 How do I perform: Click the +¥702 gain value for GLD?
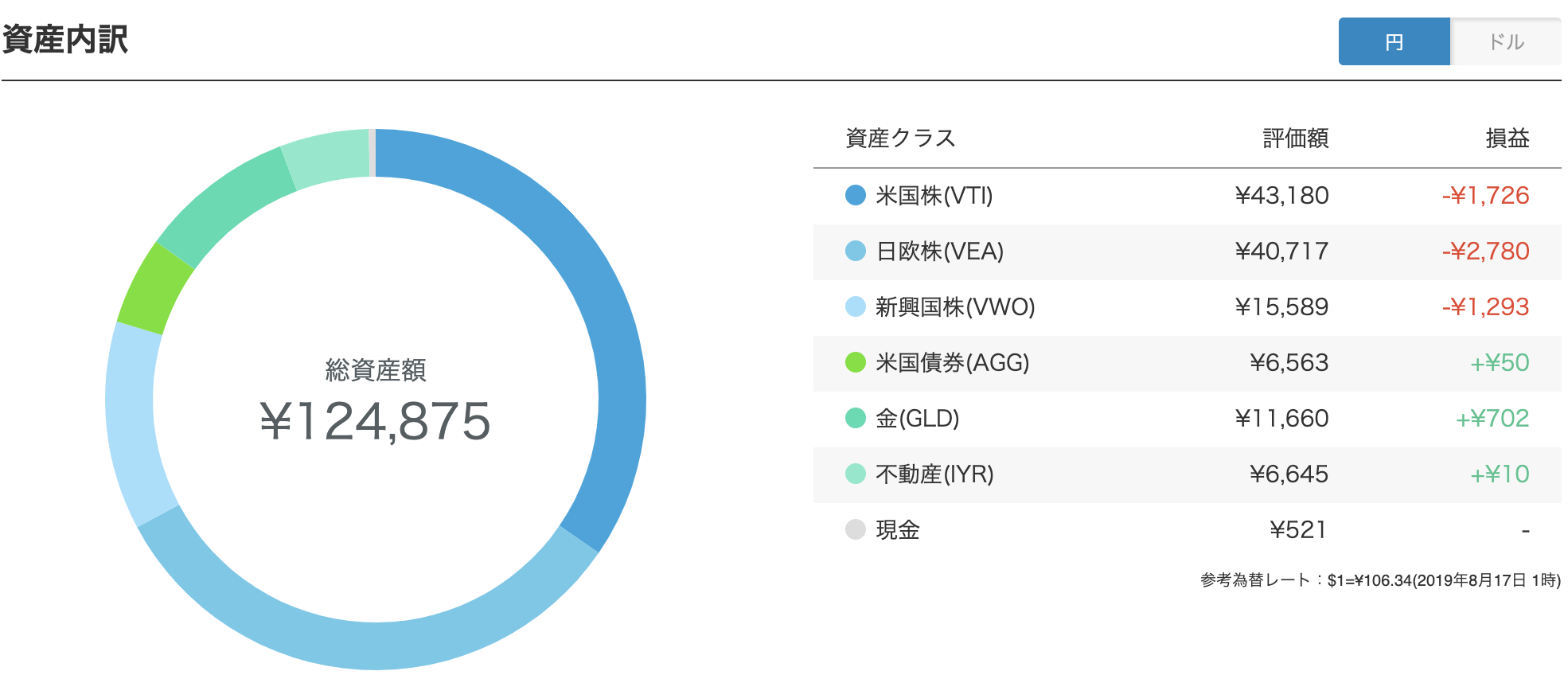pyautogui.click(x=1492, y=418)
